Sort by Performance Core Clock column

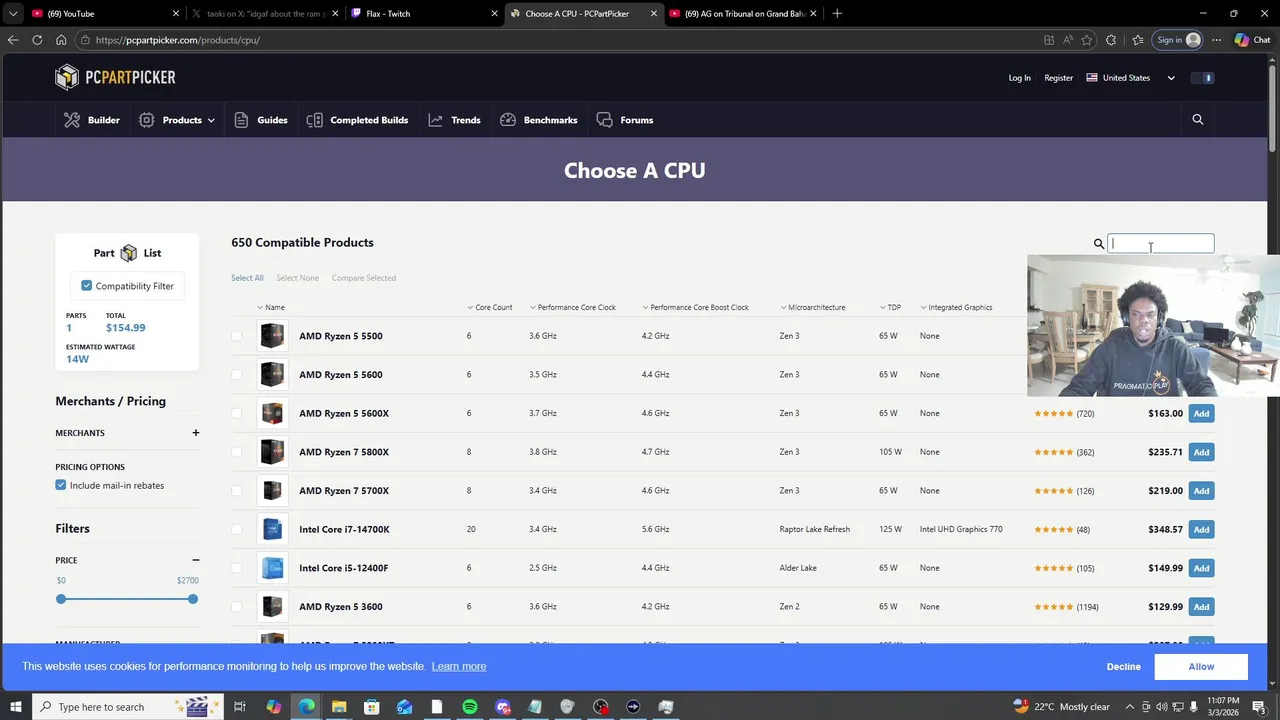[573, 307]
